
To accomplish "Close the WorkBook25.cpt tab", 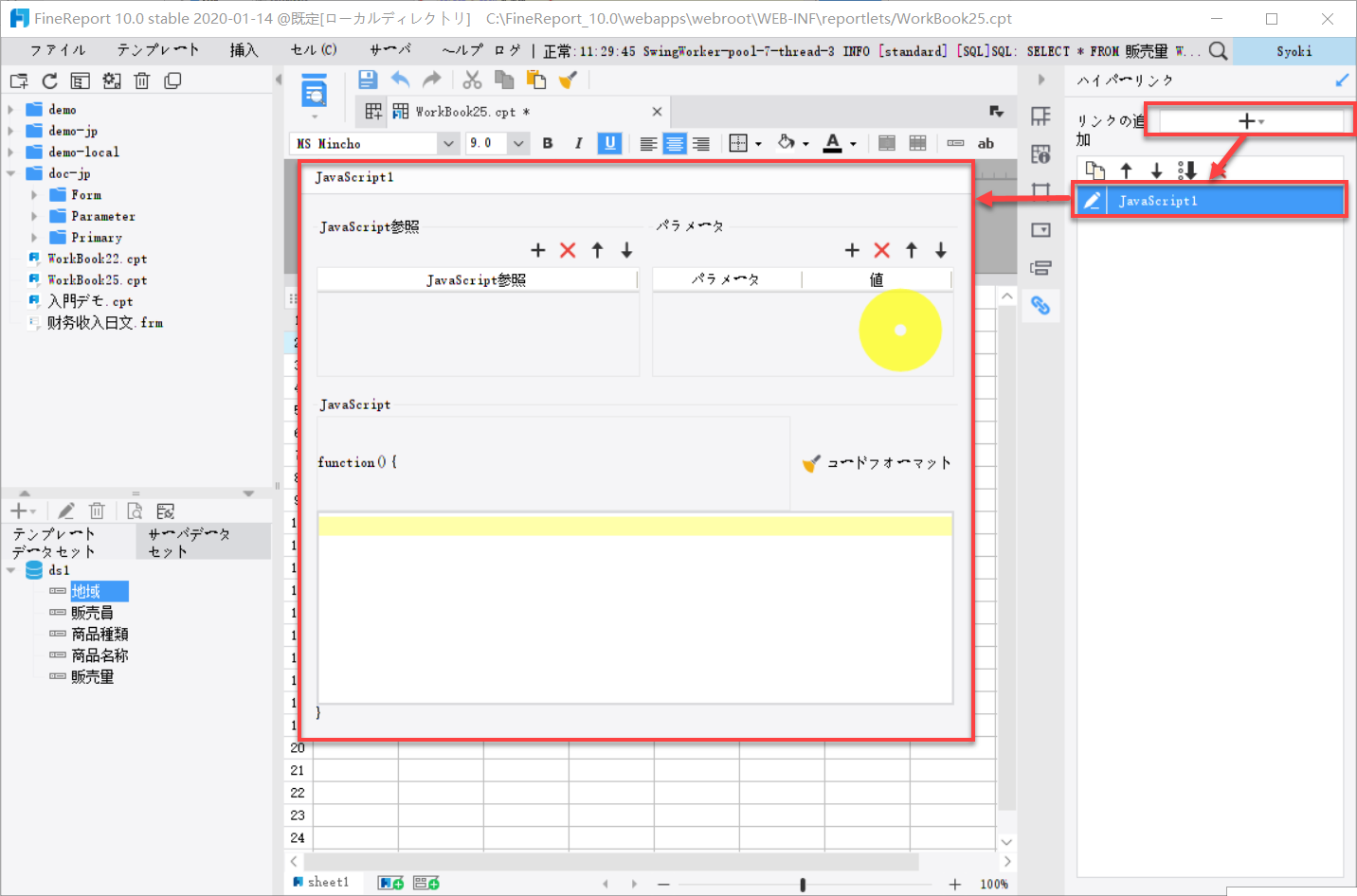I will click(x=657, y=112).
